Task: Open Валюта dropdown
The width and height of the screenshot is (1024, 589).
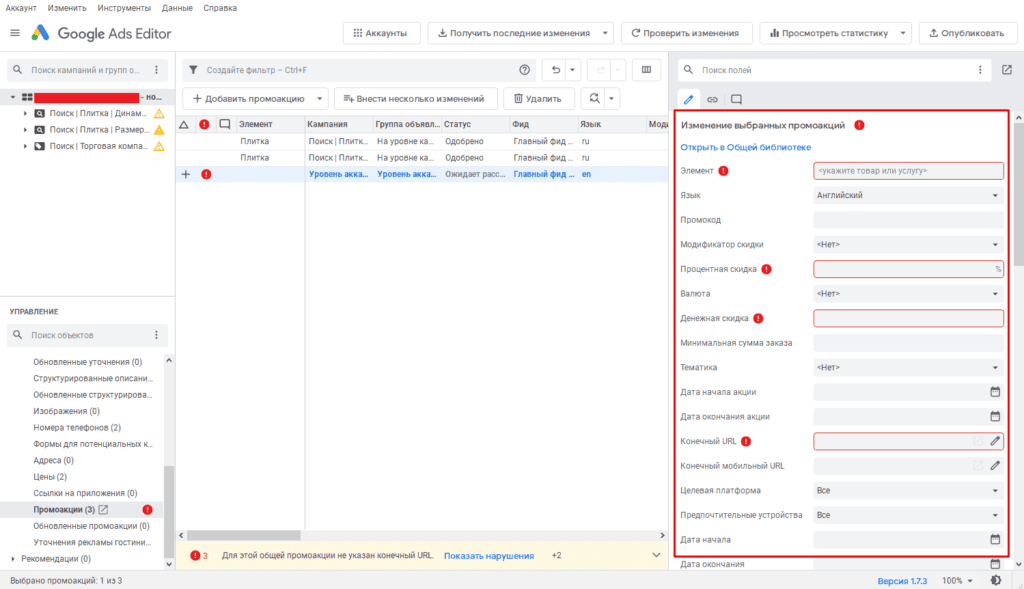Action: [908, 294]
